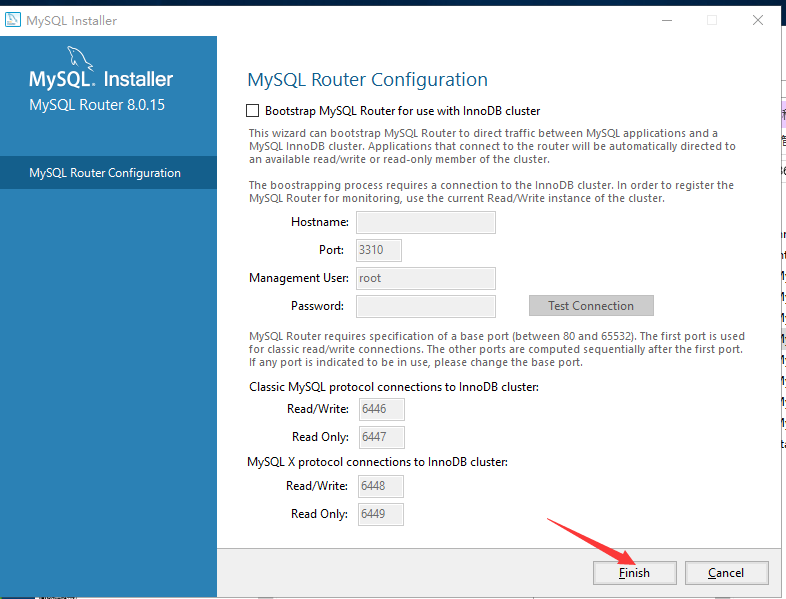Minimize the MySQL Installer window
786x599 pixels.
coord(667,21)
